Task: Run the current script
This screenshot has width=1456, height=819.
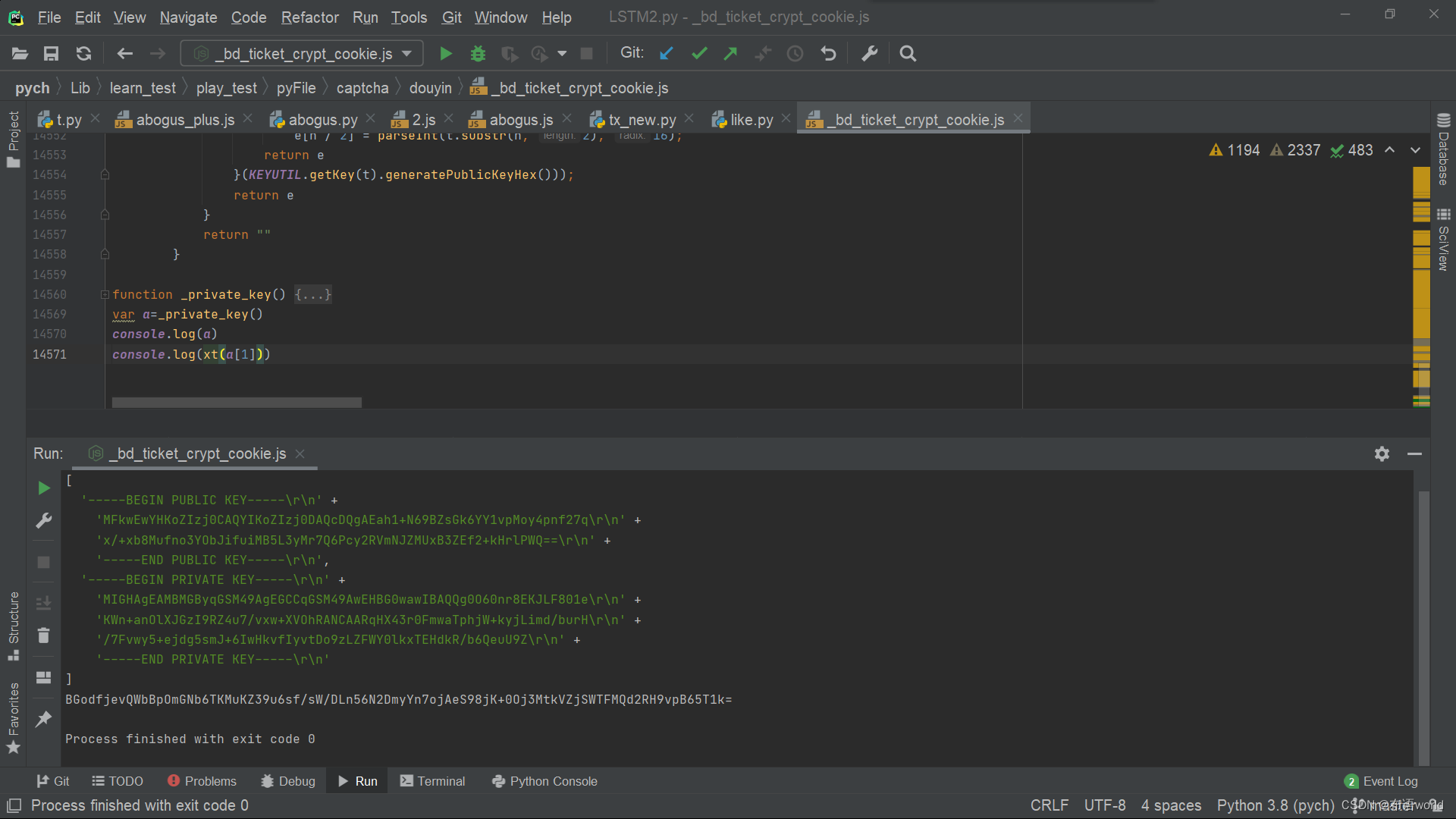Action: [446, 53]
